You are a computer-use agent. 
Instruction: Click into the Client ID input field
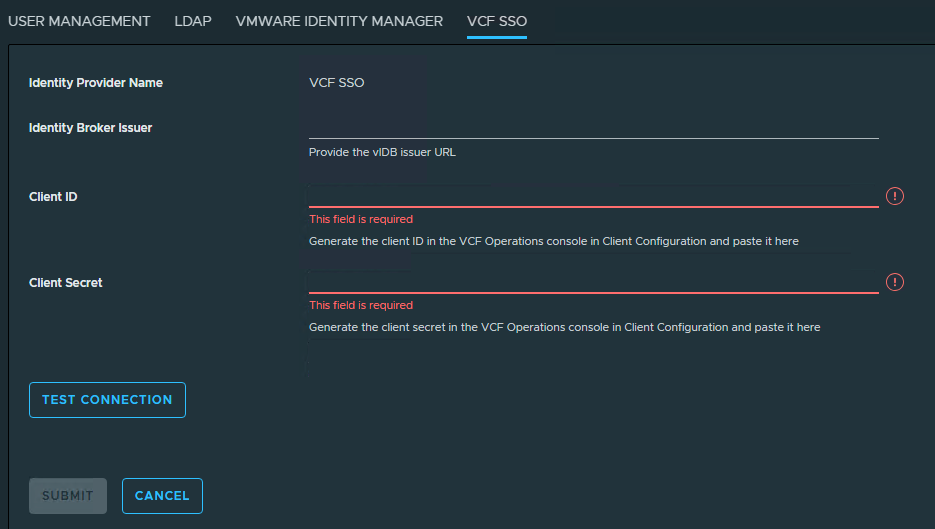(x=593, y=196)
